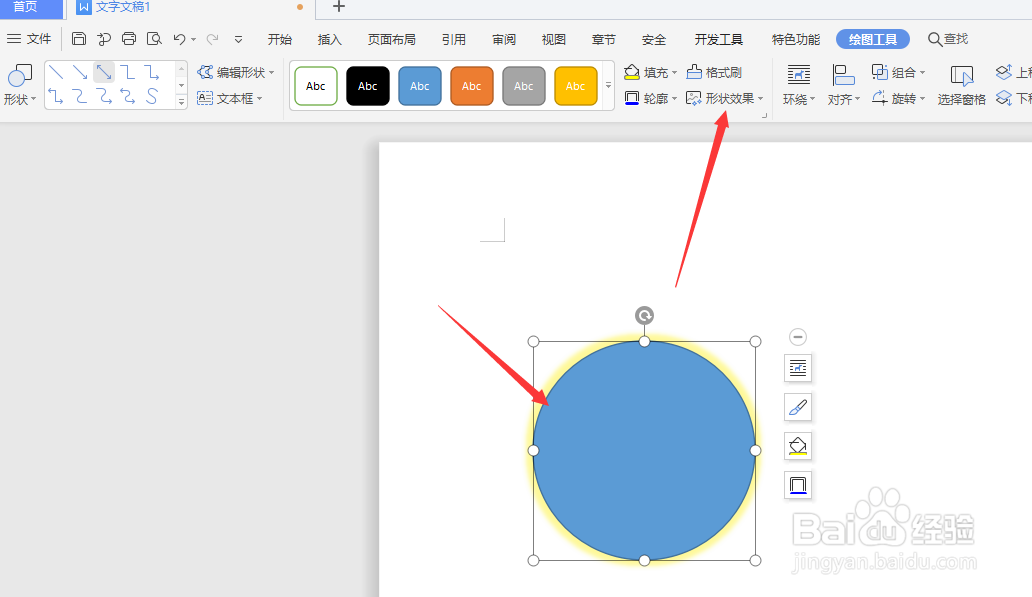Select the curved connector shape

(80, 97)
